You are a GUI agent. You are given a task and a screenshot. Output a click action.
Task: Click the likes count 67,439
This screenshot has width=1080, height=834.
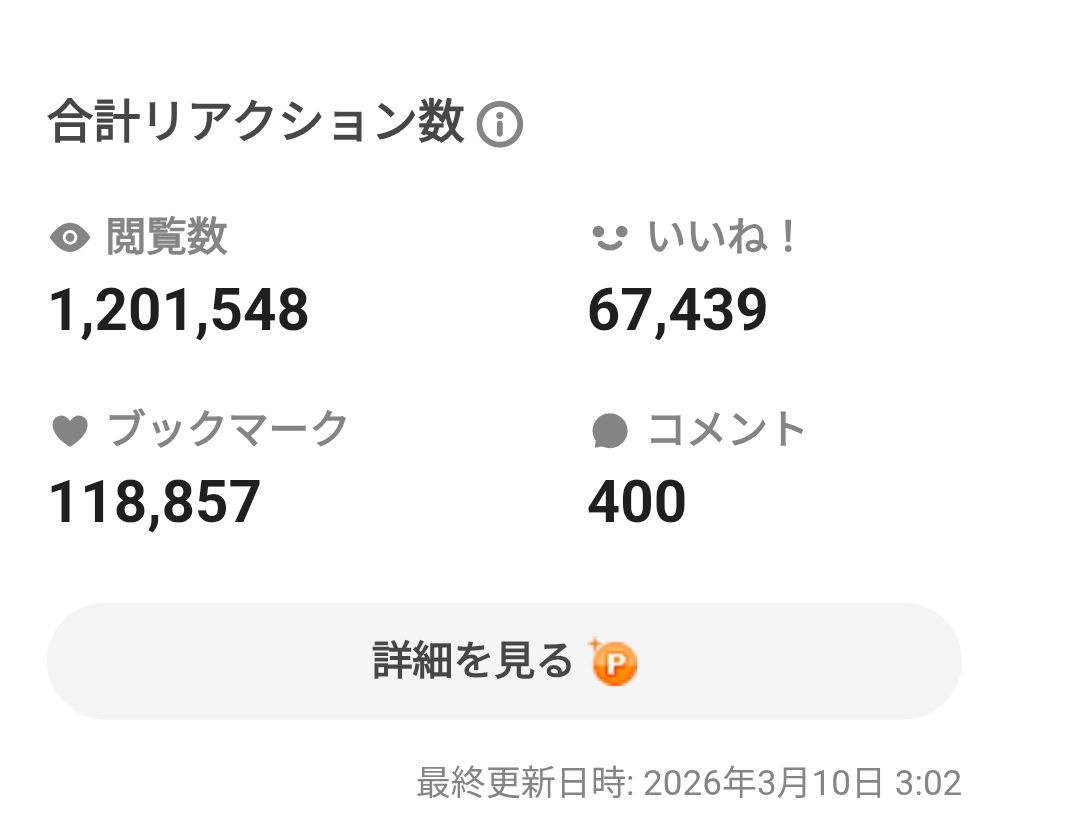[x=677, y=310]
